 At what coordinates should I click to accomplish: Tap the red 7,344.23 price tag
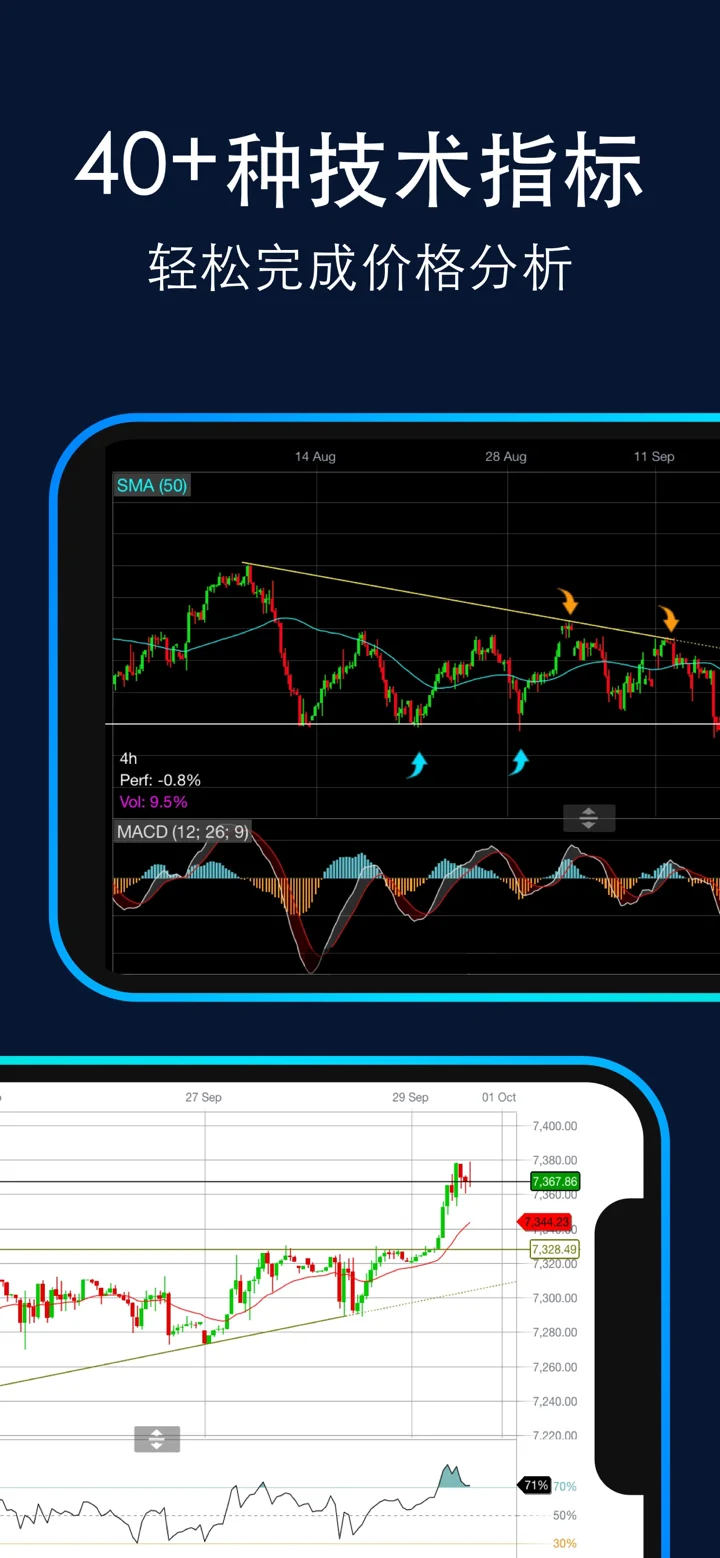(x=545, y=1221)
